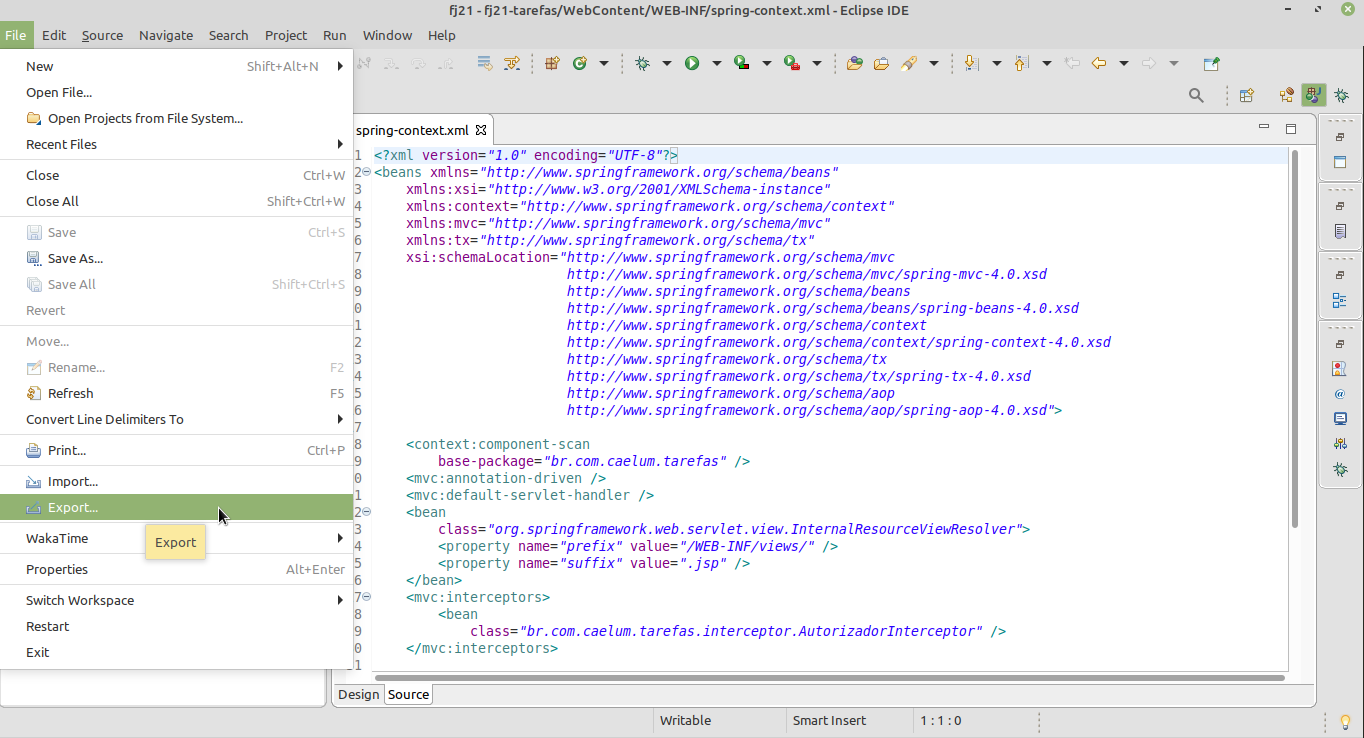
Task: Open the Debug perspective icon at top right
Action: 1341,96
